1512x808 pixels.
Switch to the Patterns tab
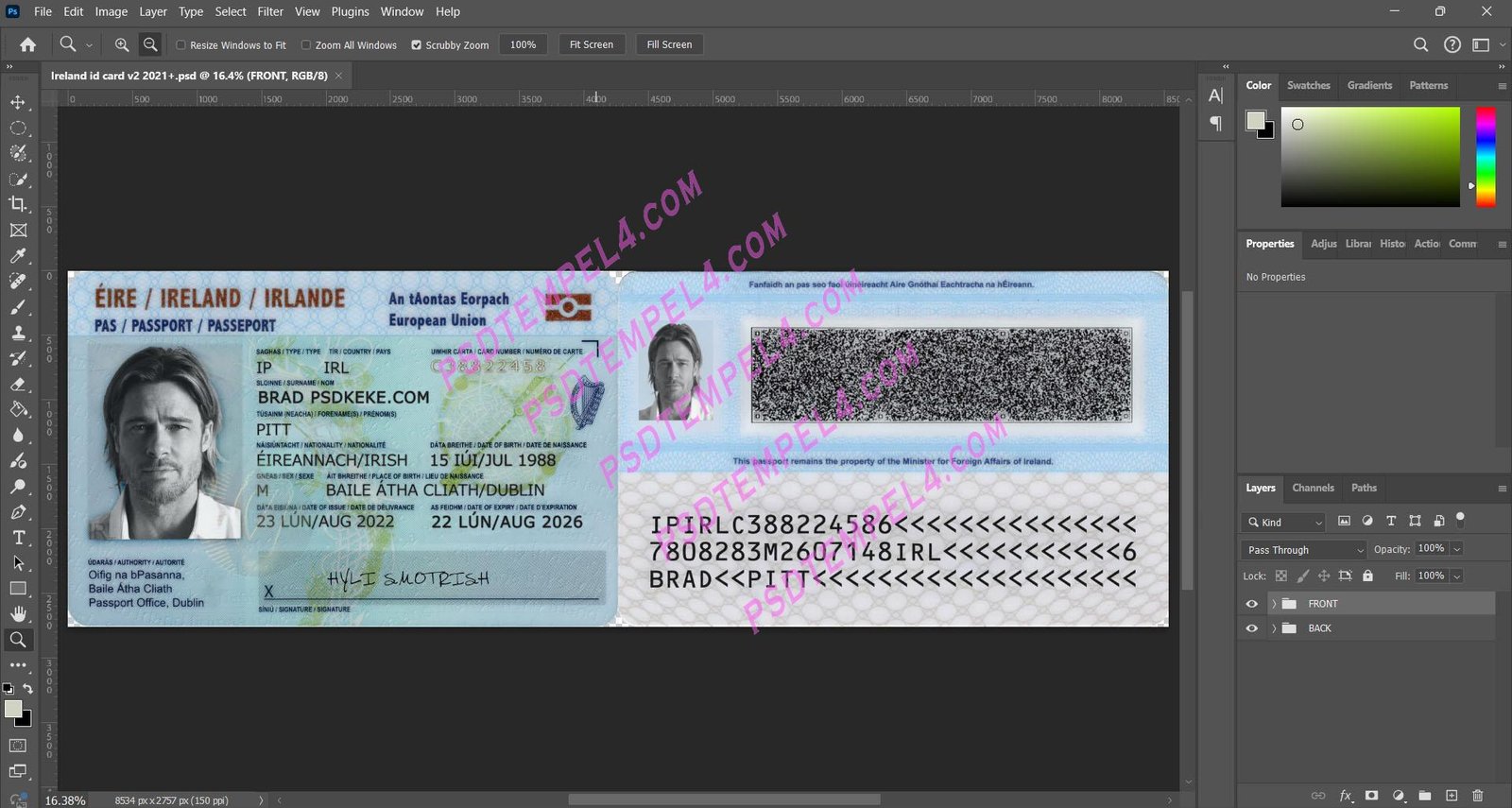[1428, 85]
